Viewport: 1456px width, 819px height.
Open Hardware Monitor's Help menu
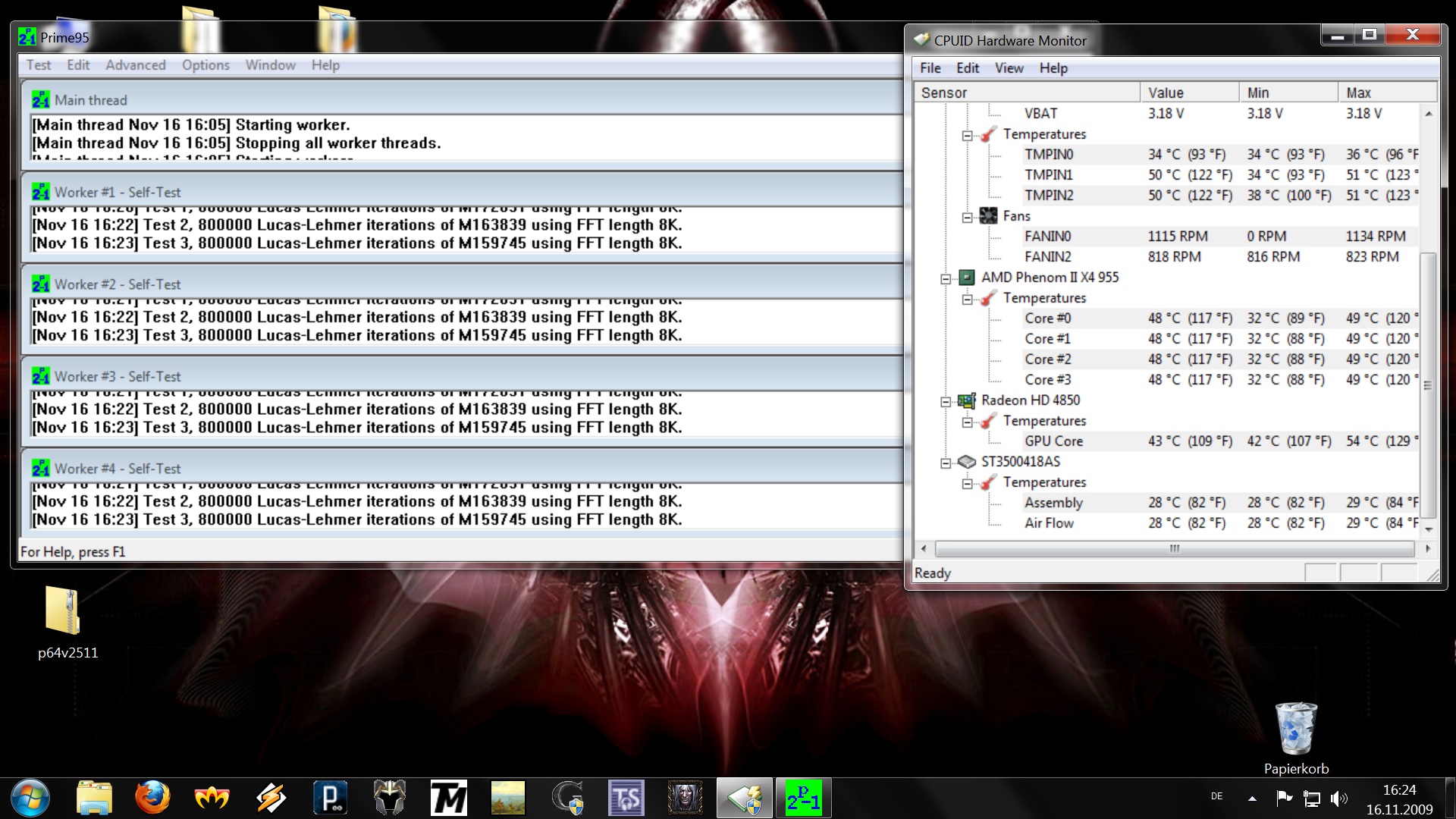1053,68
